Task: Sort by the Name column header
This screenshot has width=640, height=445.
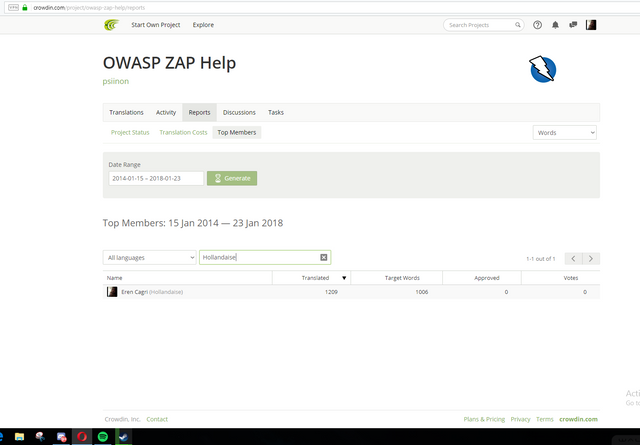Action: pos(187,278)
